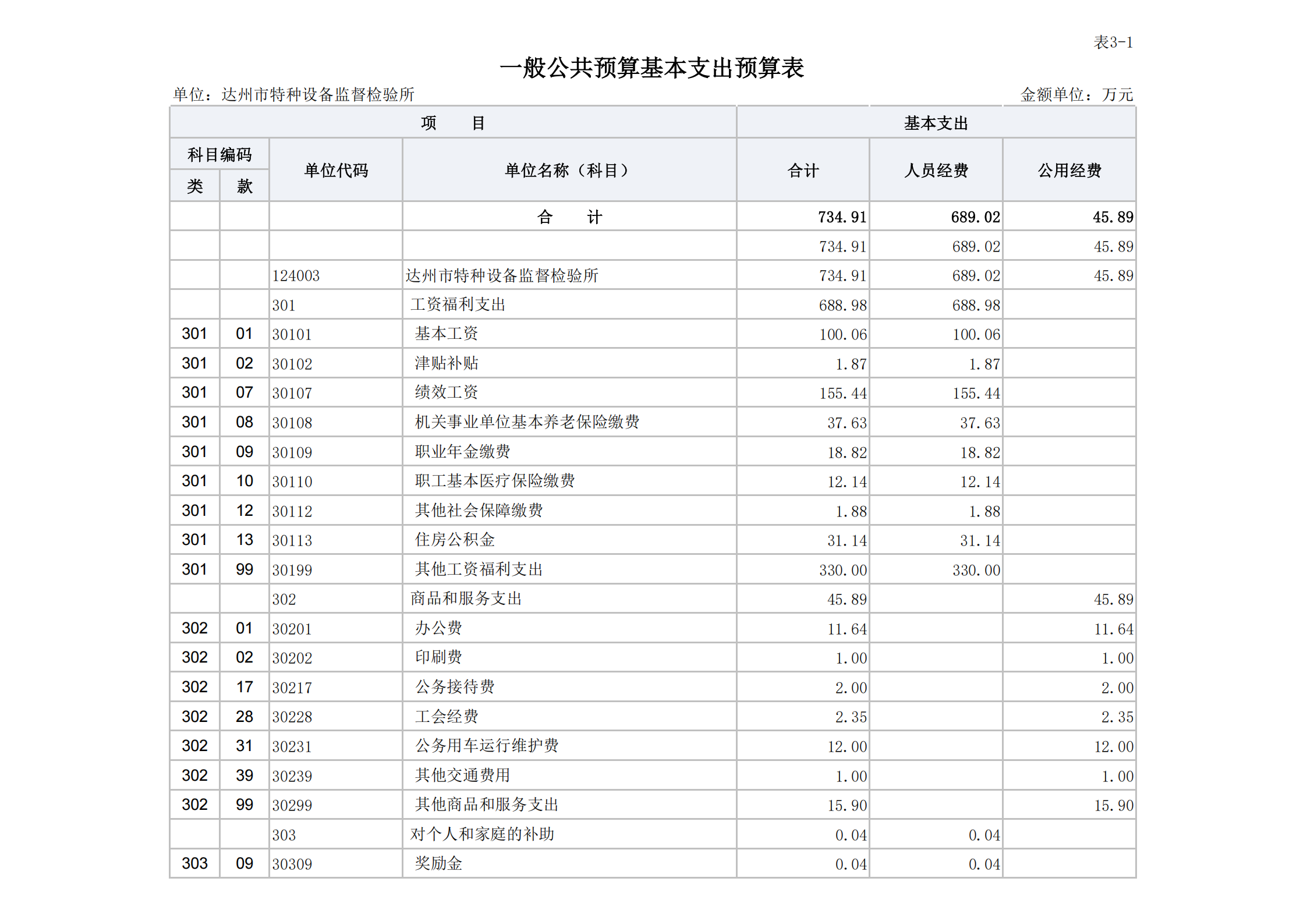1307x924 pixels.
Task: Select the 商品和服务支出 category cell
Action: 466,599
